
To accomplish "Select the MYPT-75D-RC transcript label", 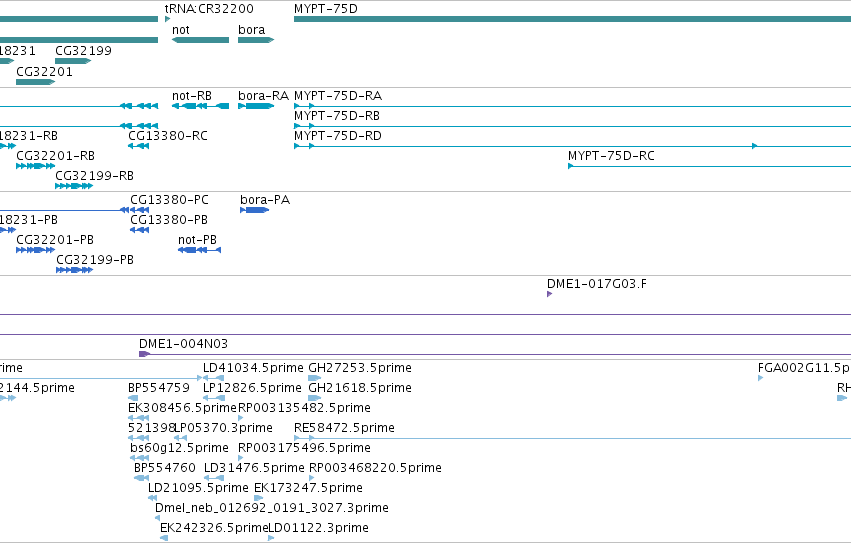I will pyautogui.click(x=611, y=156).
